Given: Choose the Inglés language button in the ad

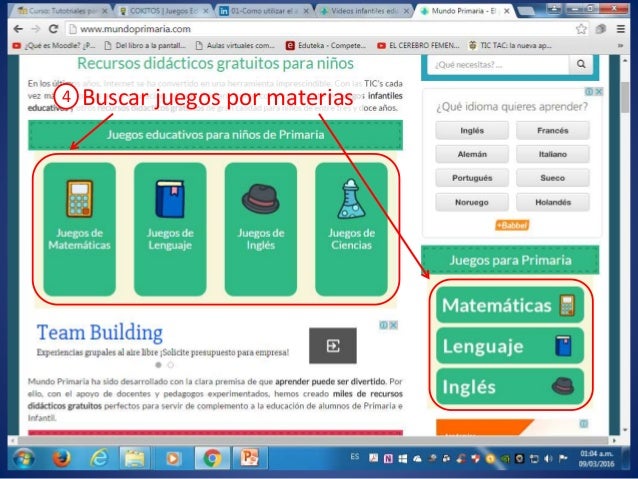Looking at the screenshot, I should (472, 131).
